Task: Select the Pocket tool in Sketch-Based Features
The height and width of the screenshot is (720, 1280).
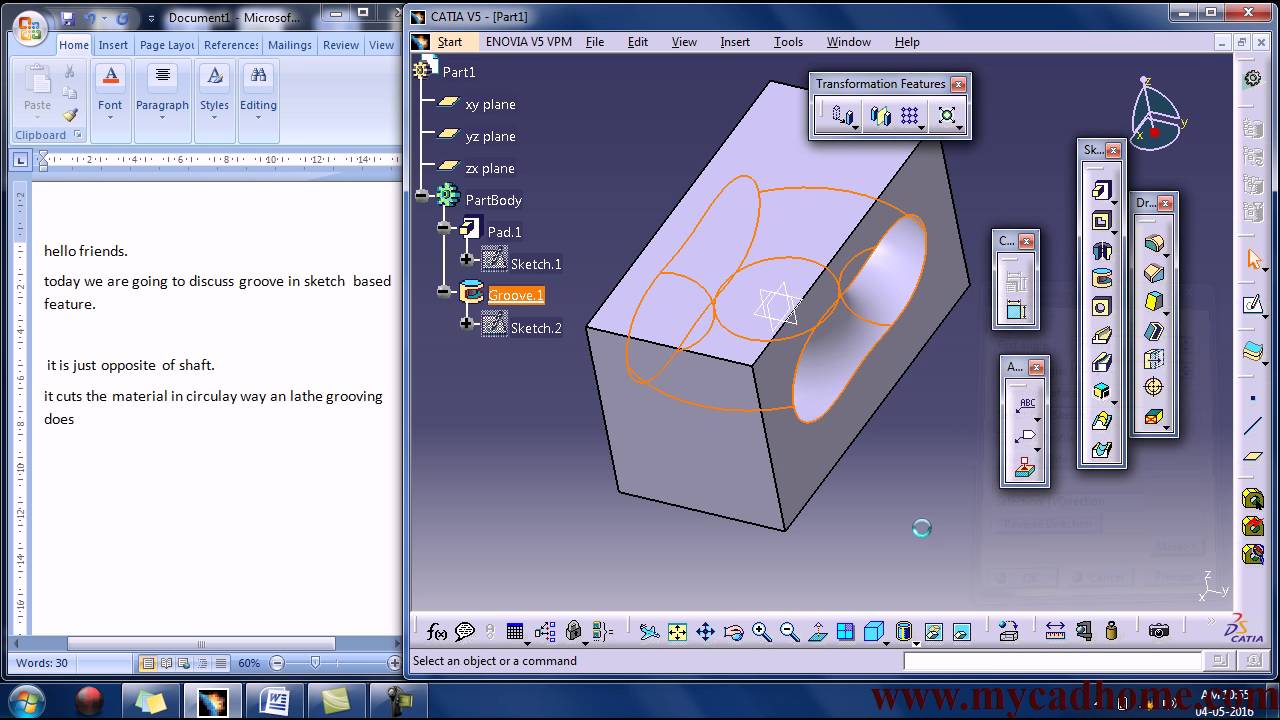Action: 1101,221
